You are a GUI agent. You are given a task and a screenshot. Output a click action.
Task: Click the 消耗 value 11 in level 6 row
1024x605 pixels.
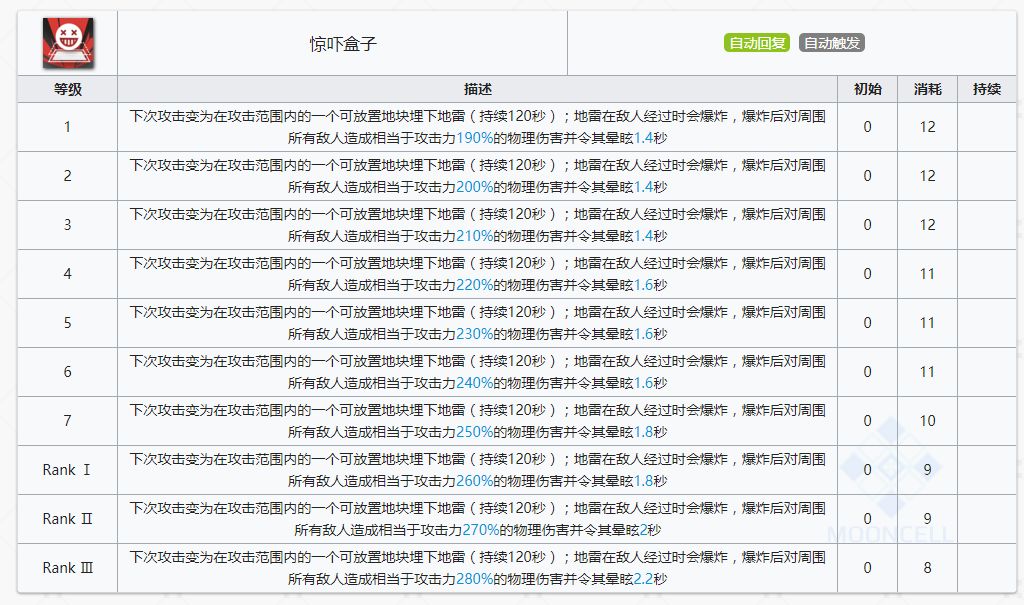[x=927, y=372]
